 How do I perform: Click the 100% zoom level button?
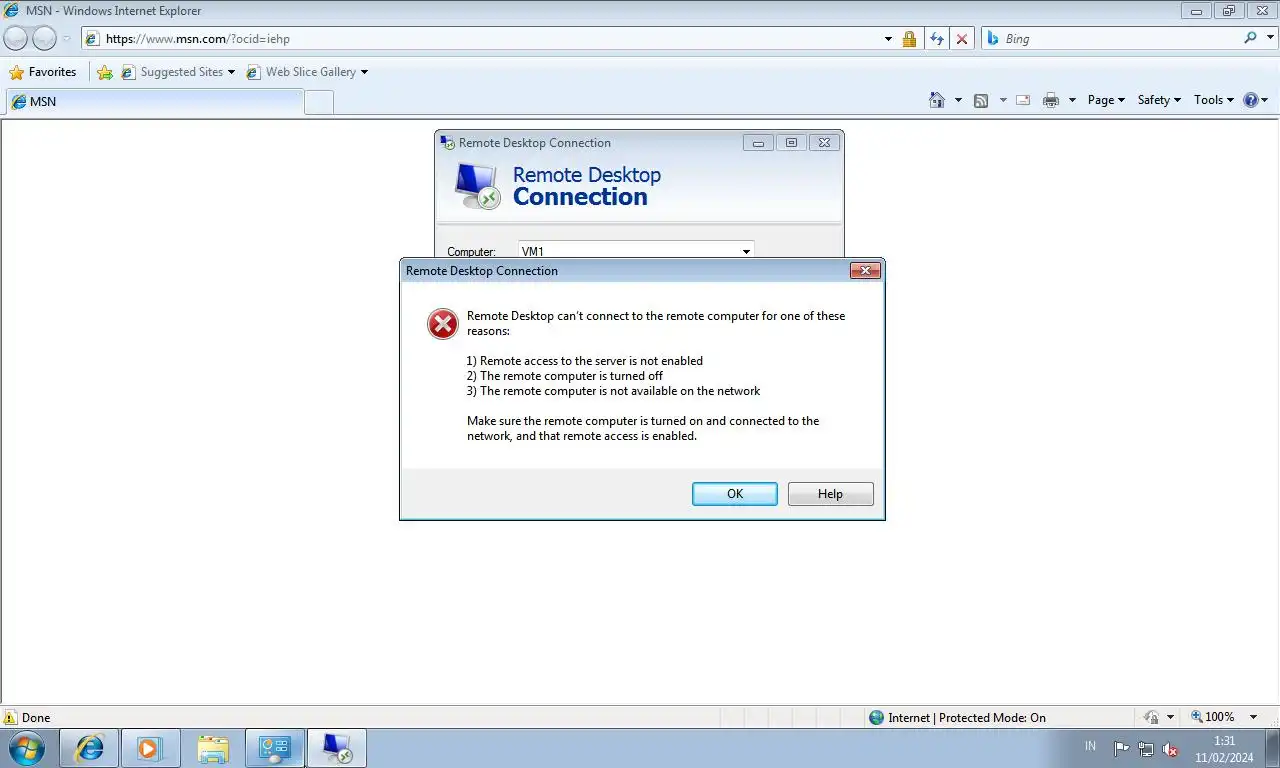coord(1212,717)
